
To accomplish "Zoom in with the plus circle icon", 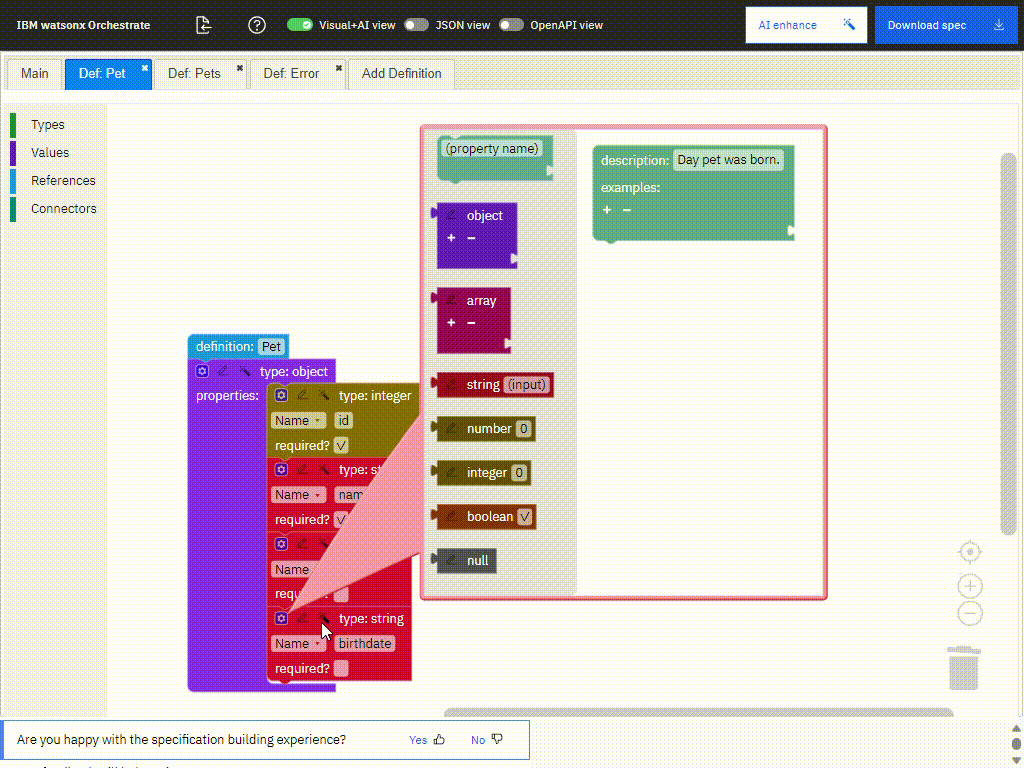I will click(969, 586).
